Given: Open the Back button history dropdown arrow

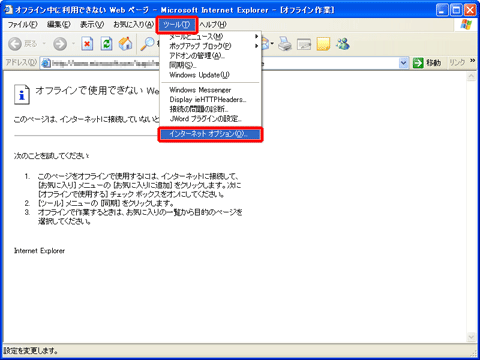Looking at the screenshot, I should click(44, 44).
